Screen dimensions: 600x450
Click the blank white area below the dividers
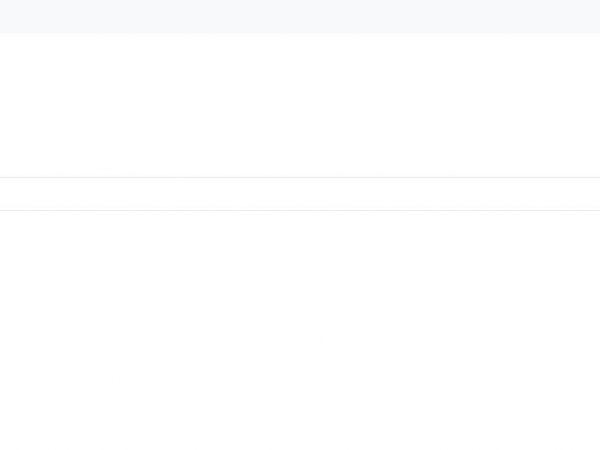300,331
